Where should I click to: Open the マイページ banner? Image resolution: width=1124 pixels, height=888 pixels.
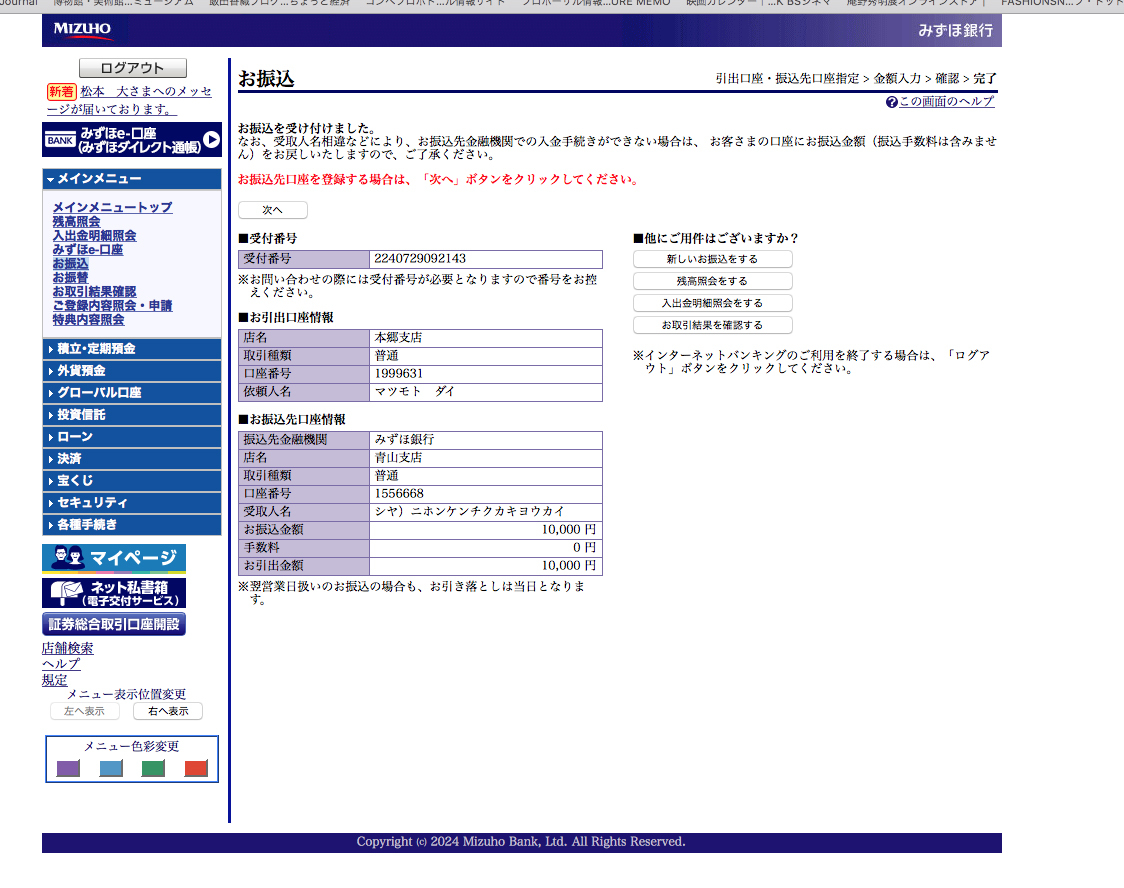click(x=114, y=558)
